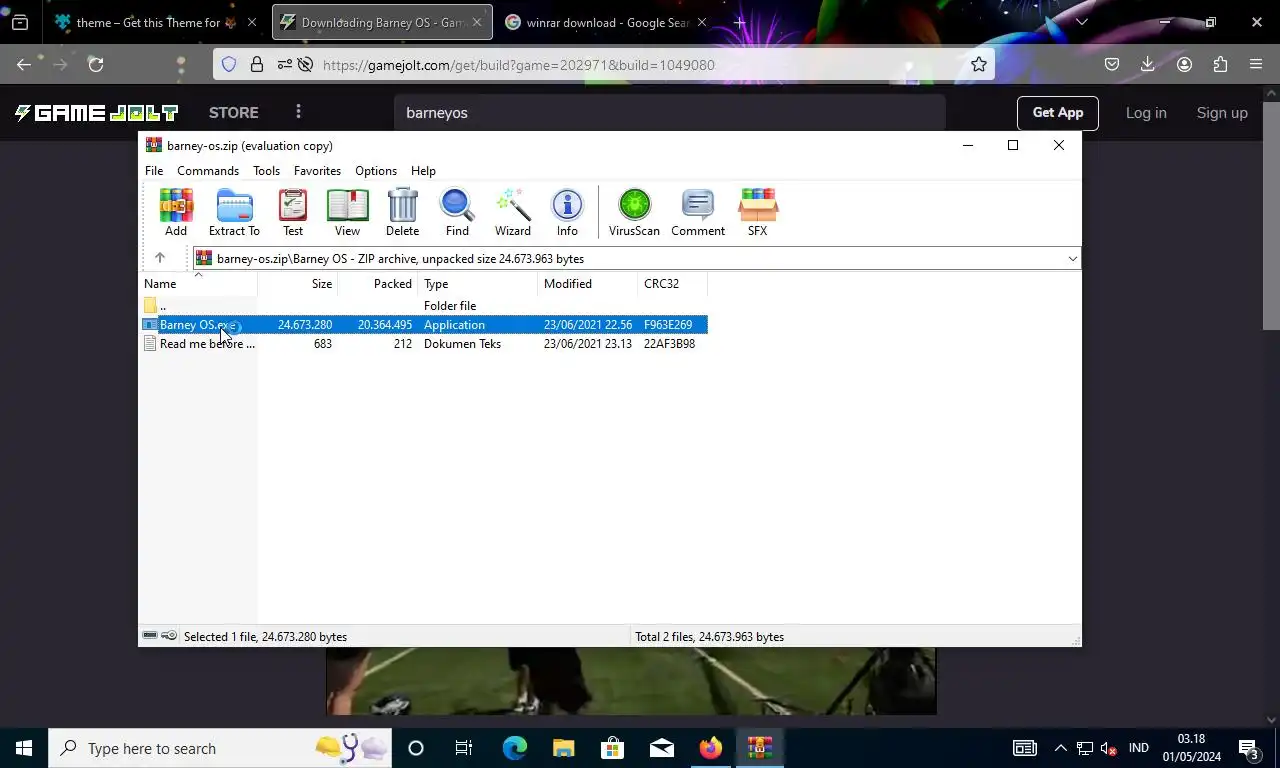This screenshot has width=1280, height=768.
Task: Open the Options menu
Action: pyautogui.click(x=376, y=171)
